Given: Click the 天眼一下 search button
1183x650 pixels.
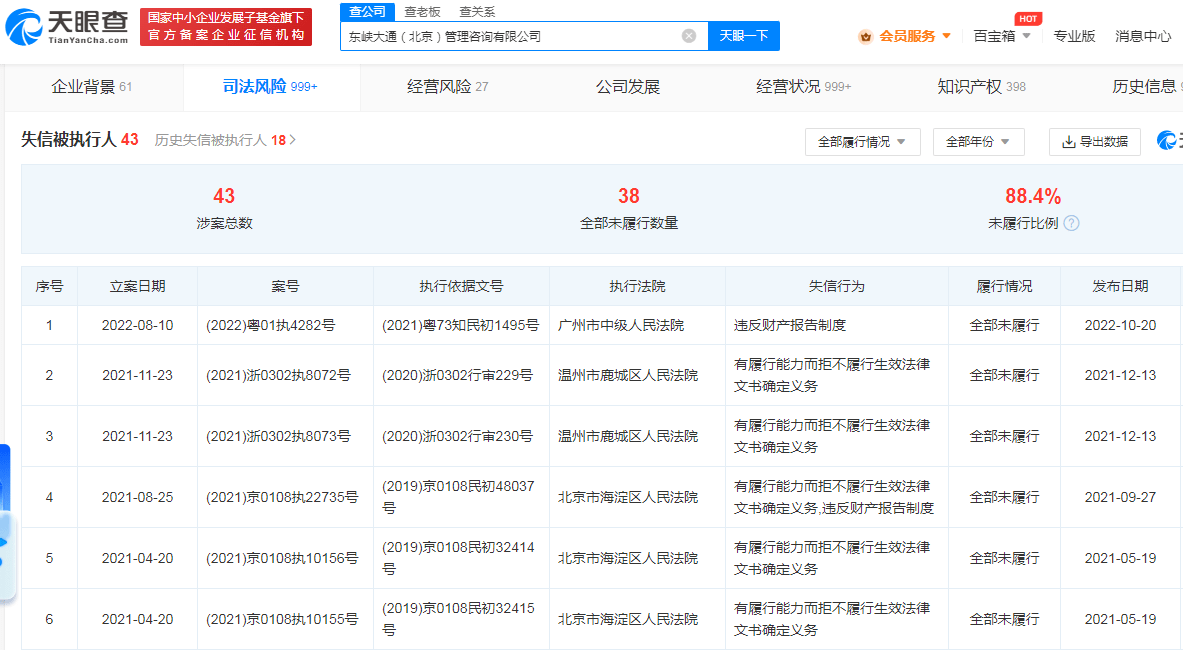Looking at the screenshot, I should tap(743, 36).
